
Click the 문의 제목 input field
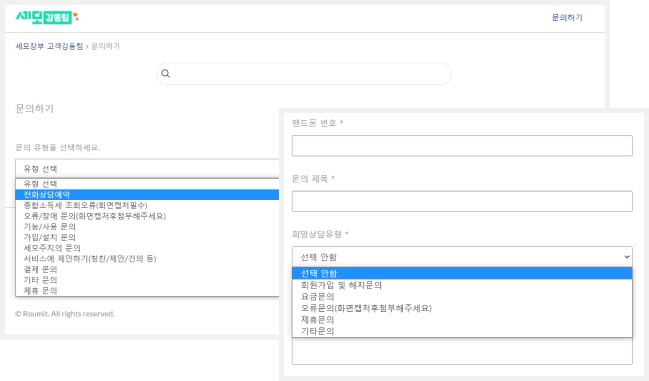[462, 201]
